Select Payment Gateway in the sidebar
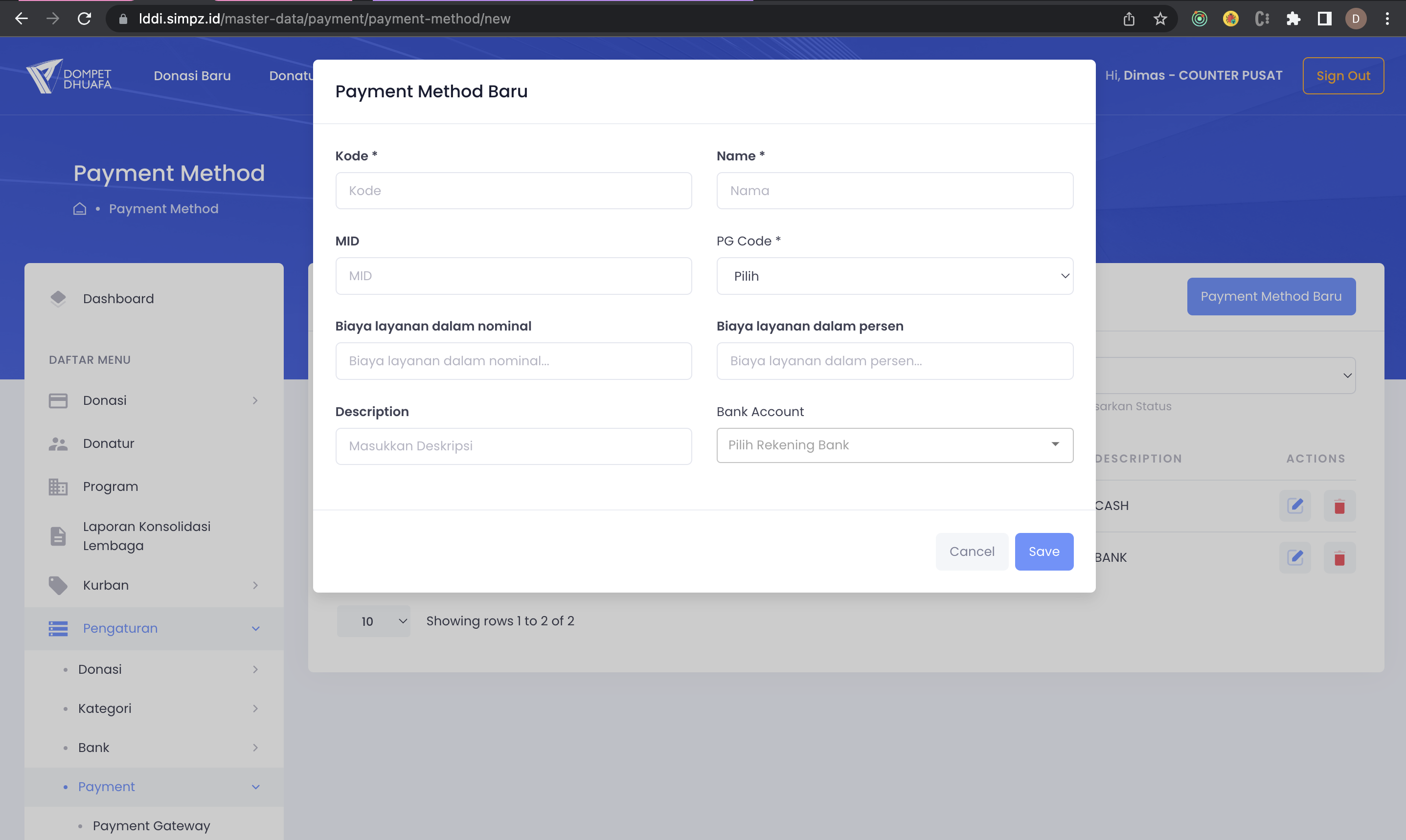 point(151,825)
